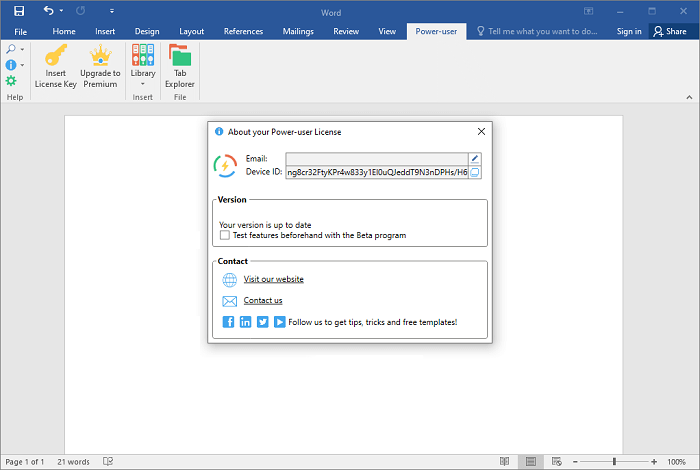Viewport: 700px width, 470px height.
Task: Open the Facebook page icon
Action: 228,322
